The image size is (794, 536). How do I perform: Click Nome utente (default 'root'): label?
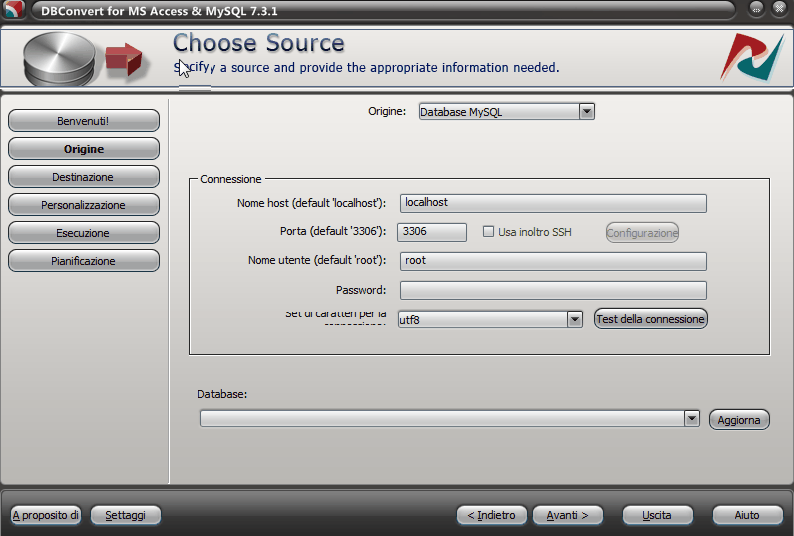coord(316,260)
